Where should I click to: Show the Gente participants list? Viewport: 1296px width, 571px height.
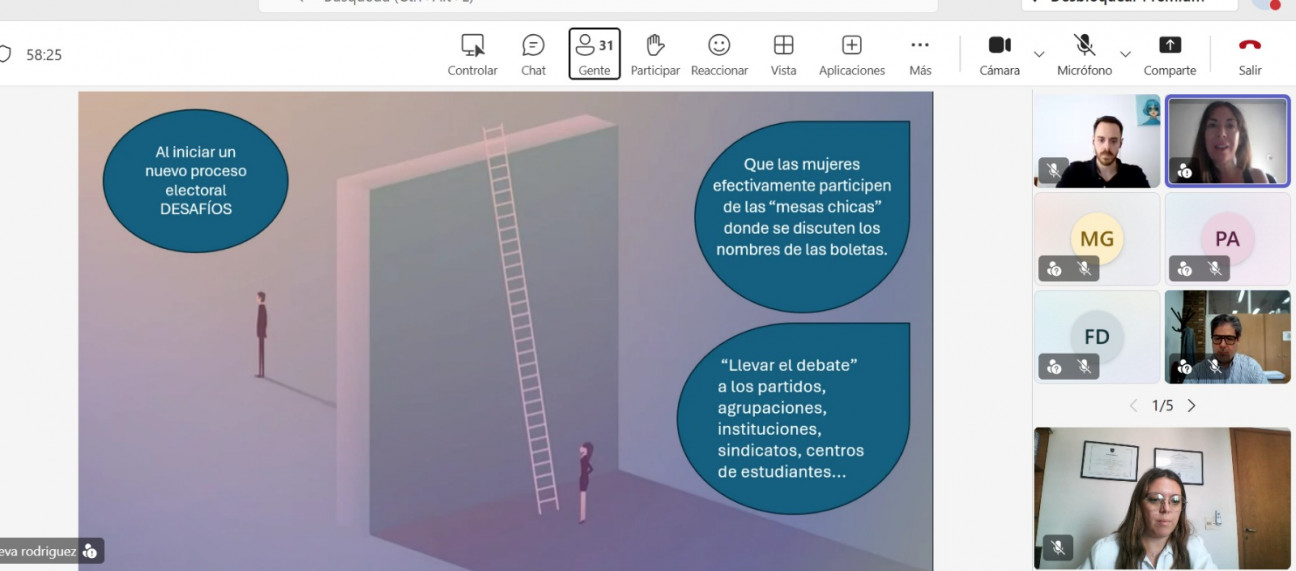pos(594,54)
